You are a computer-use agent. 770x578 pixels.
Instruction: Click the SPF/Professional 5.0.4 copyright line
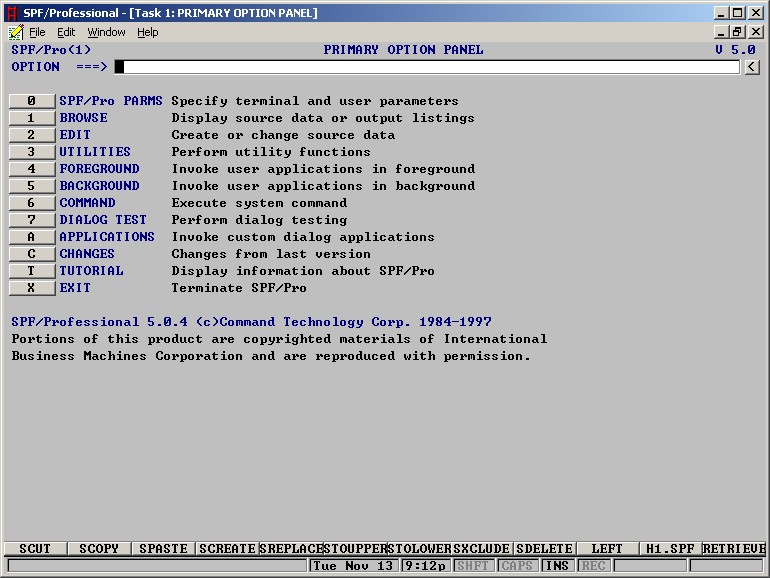251,322
